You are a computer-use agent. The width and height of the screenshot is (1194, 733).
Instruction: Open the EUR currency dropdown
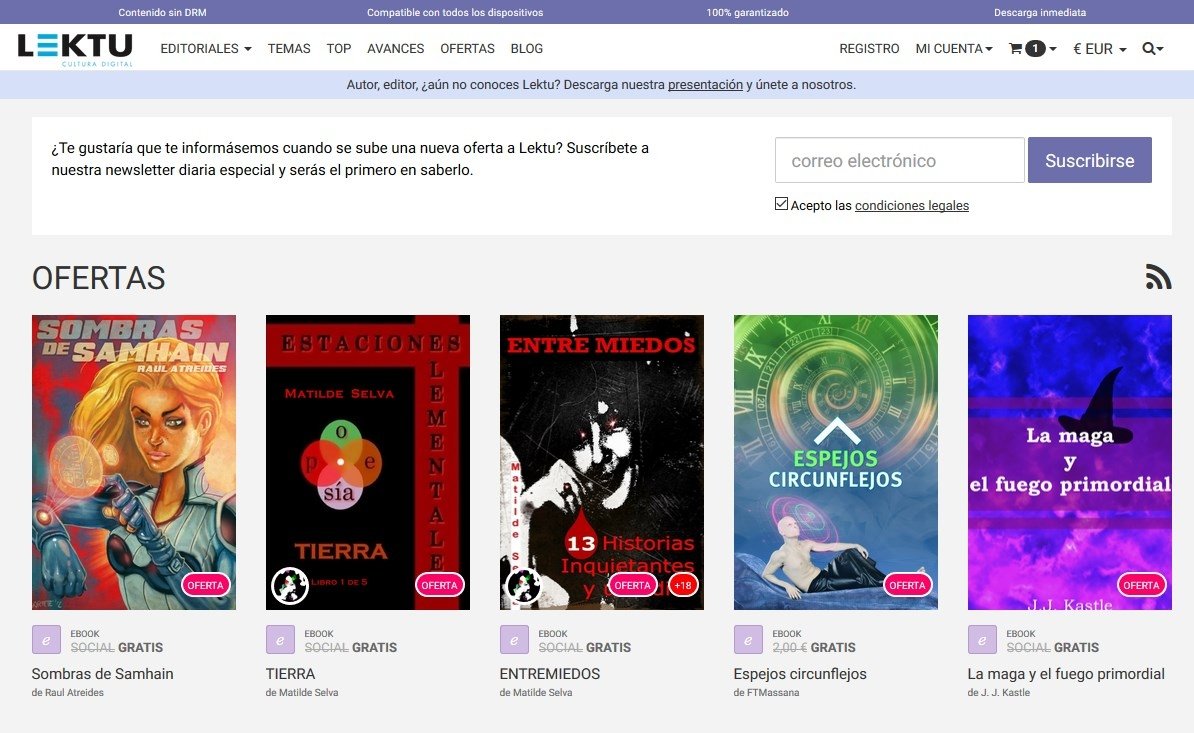click(1100, 49)
